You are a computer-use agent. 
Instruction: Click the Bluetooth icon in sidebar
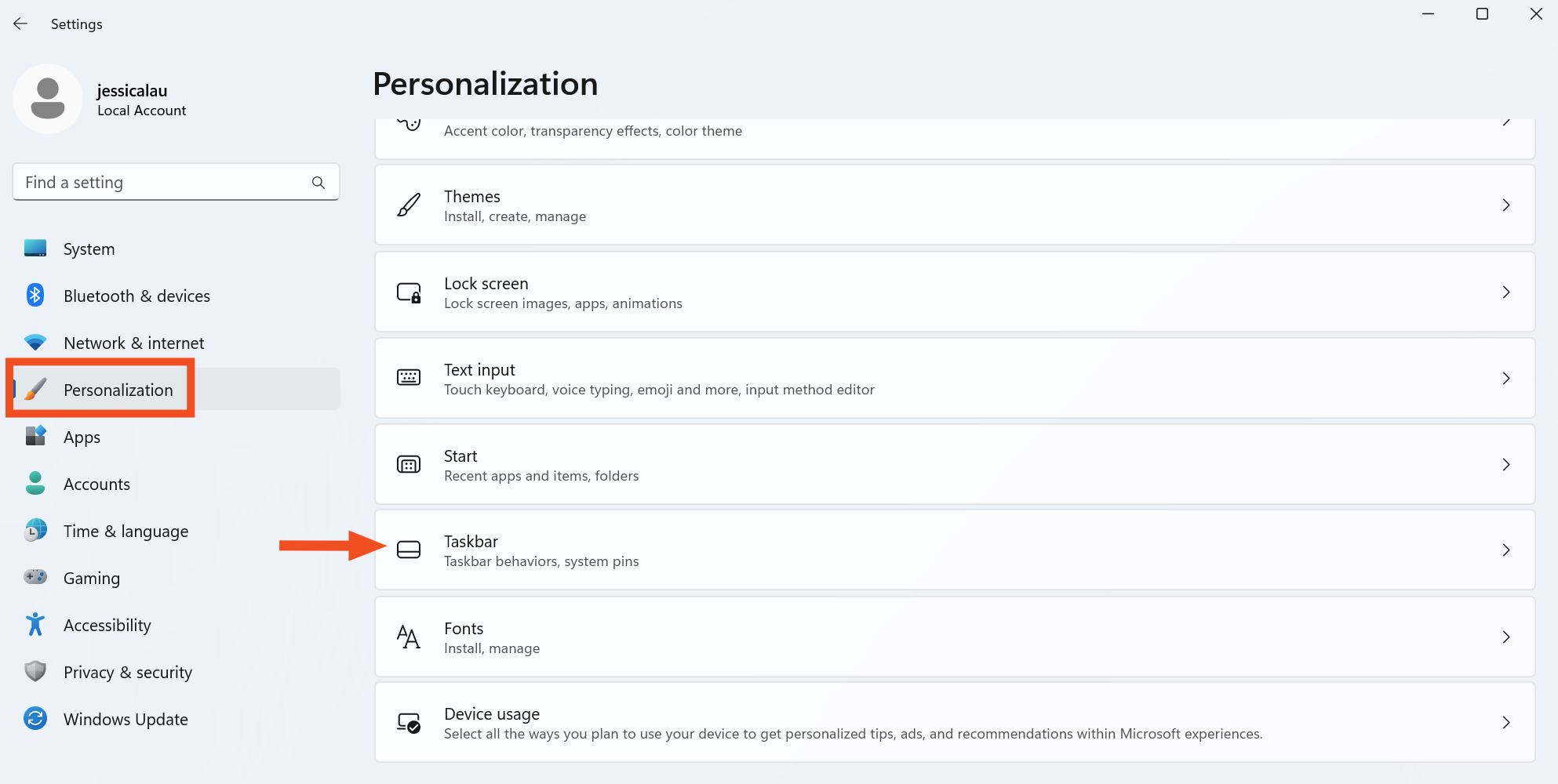click(35, 296)
